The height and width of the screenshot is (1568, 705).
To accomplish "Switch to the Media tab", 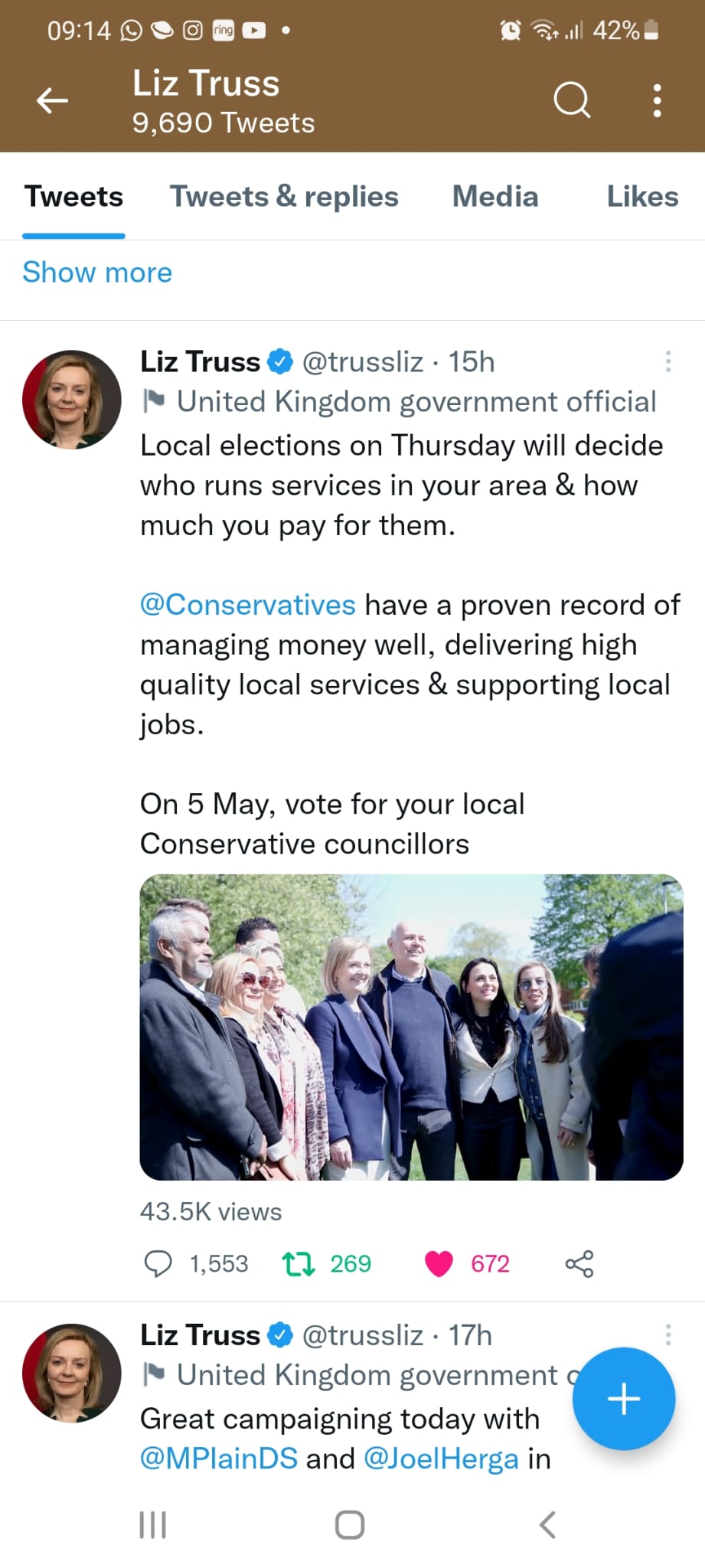I will tap(495, 197).
